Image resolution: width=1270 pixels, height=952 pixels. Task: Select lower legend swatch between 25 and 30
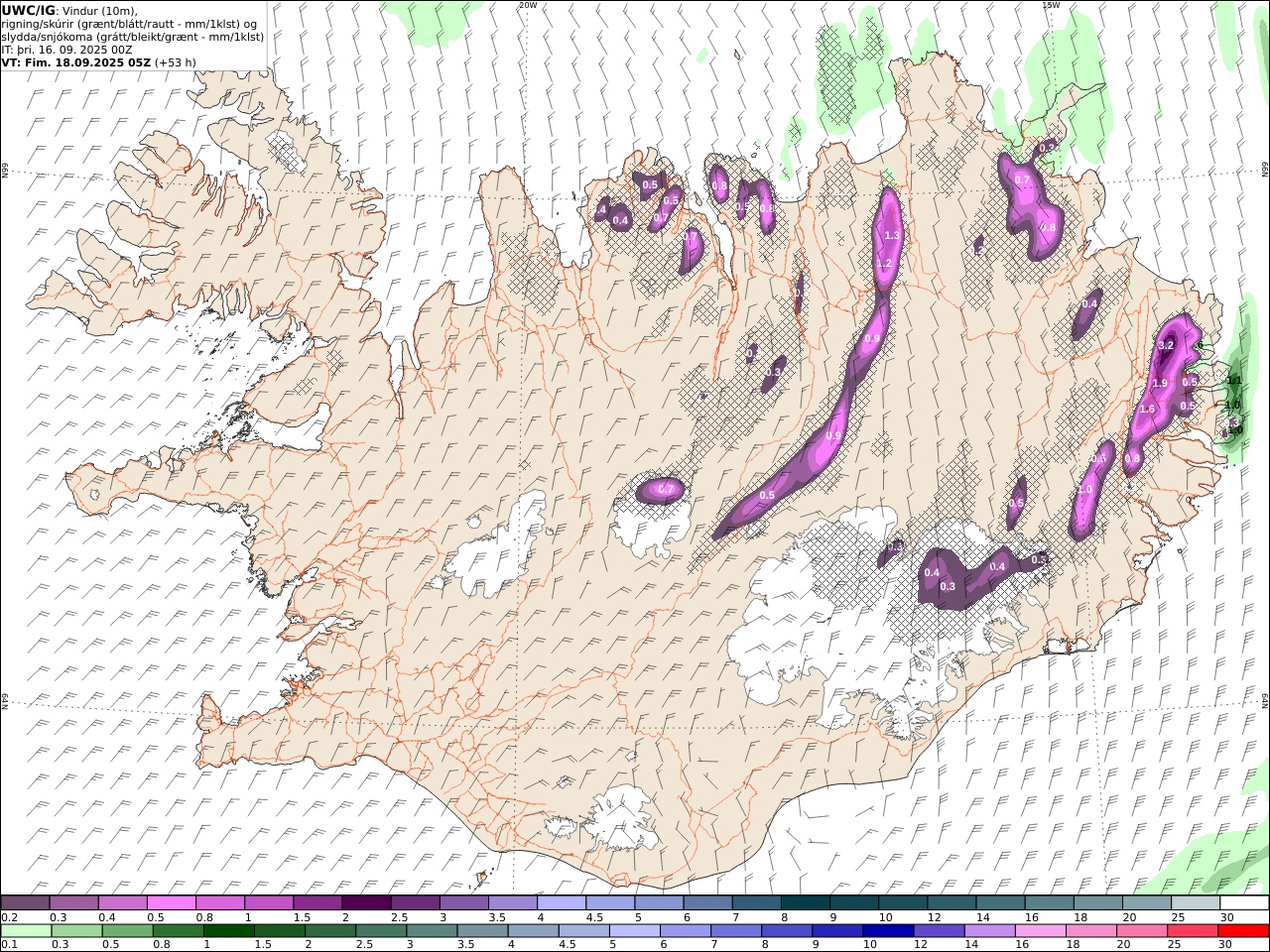pyautogui.click(x=1193, y=930)
